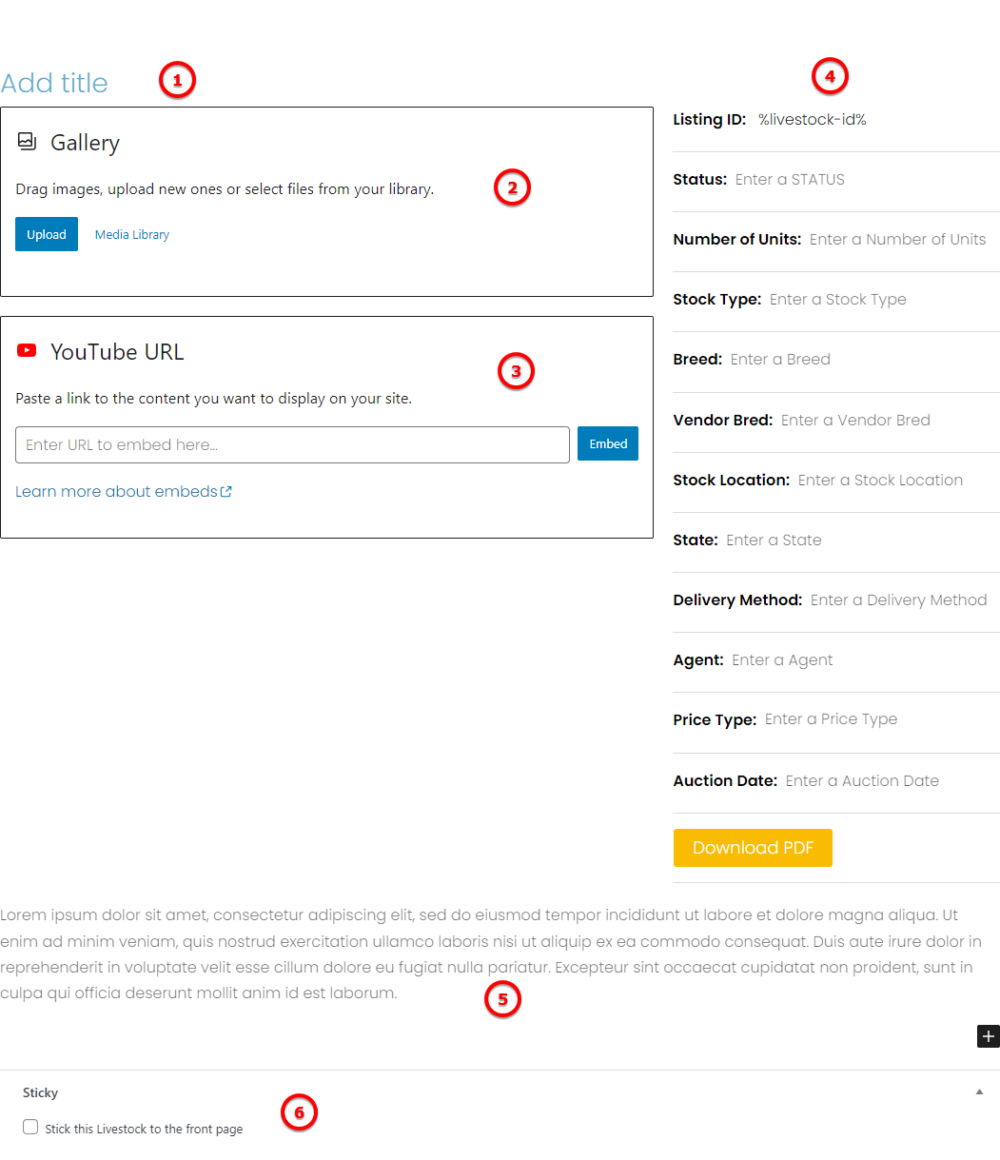Open Learn more about embeds link
Screen dimensions: 1000x1160
[x=116, y=492]
